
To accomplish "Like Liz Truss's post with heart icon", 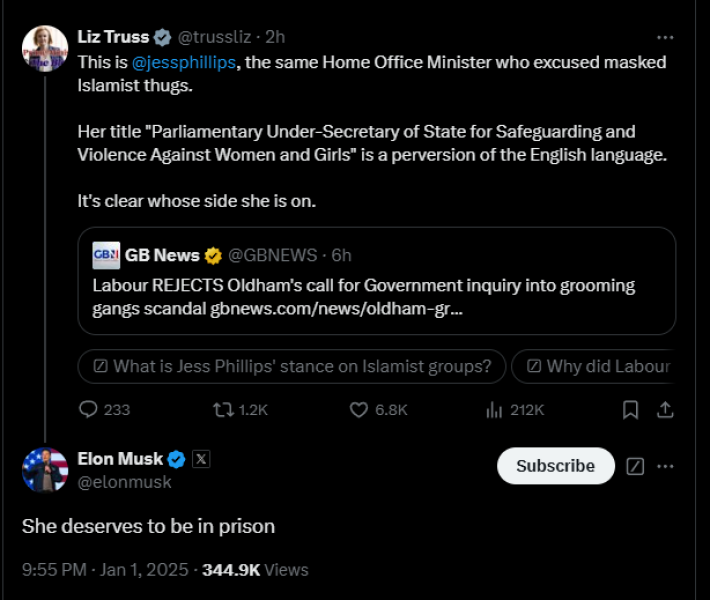I will point(360,410).
